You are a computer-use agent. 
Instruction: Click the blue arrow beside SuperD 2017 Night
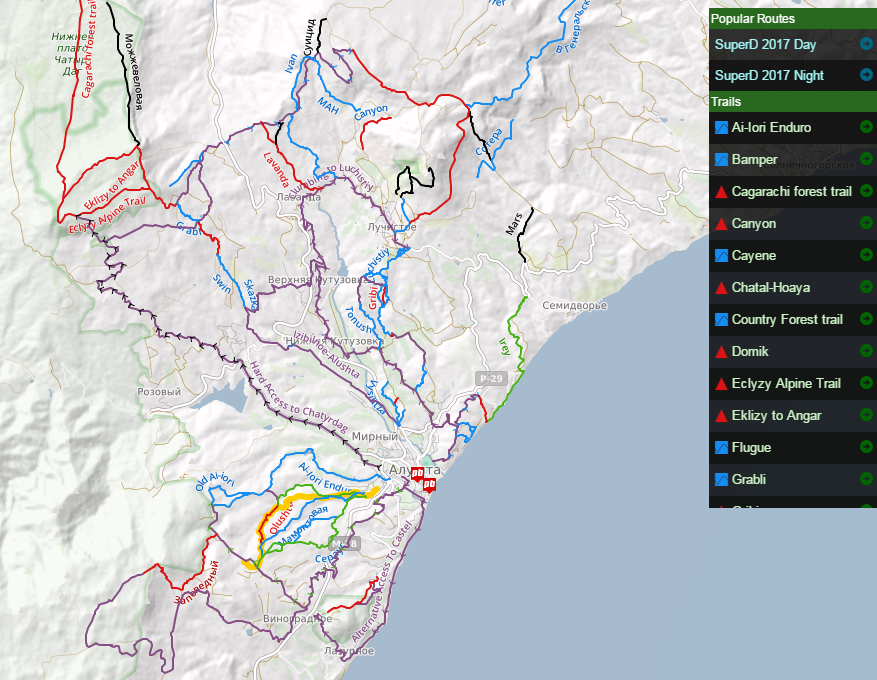(866, 75)
